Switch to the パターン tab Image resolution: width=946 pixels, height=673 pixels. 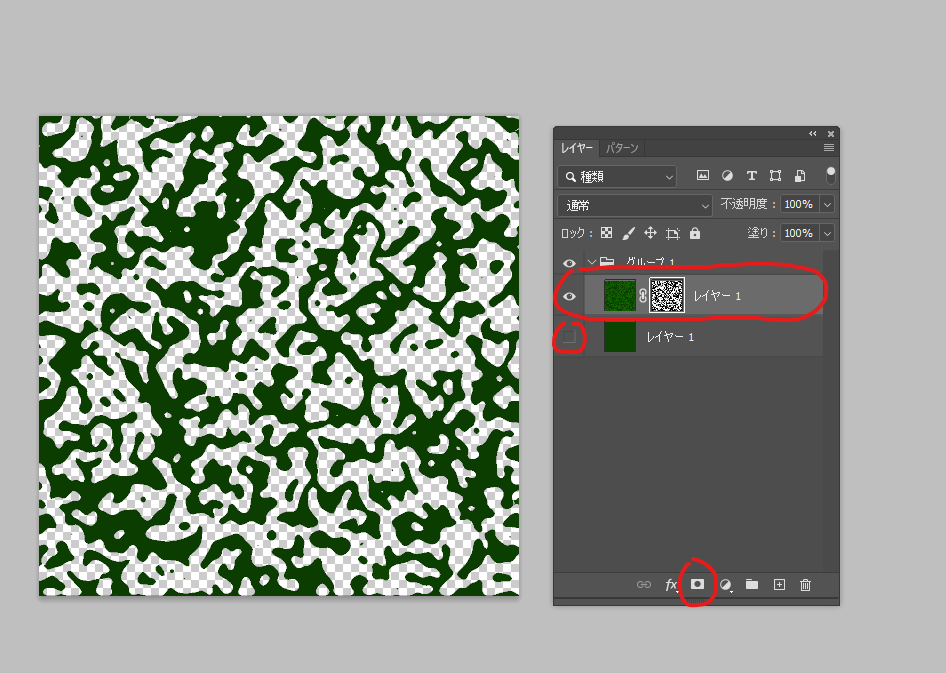622,149
